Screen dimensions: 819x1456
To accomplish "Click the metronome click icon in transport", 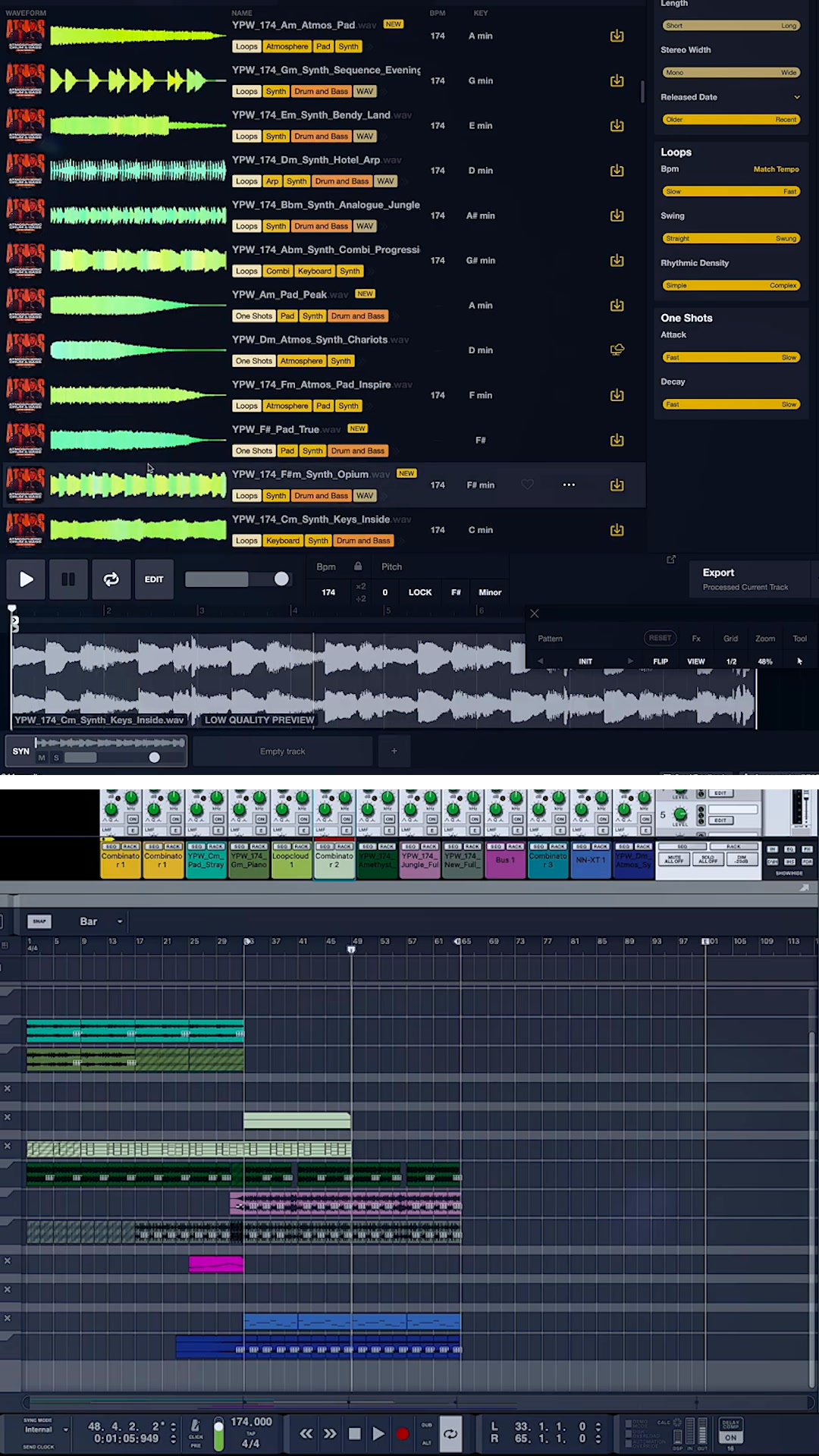I will pyautogui.click(x=196, y=1426).
